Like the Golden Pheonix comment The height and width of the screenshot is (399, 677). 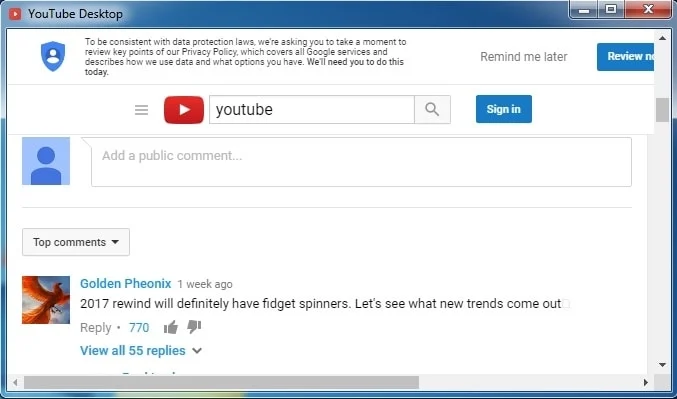[171, 327]
